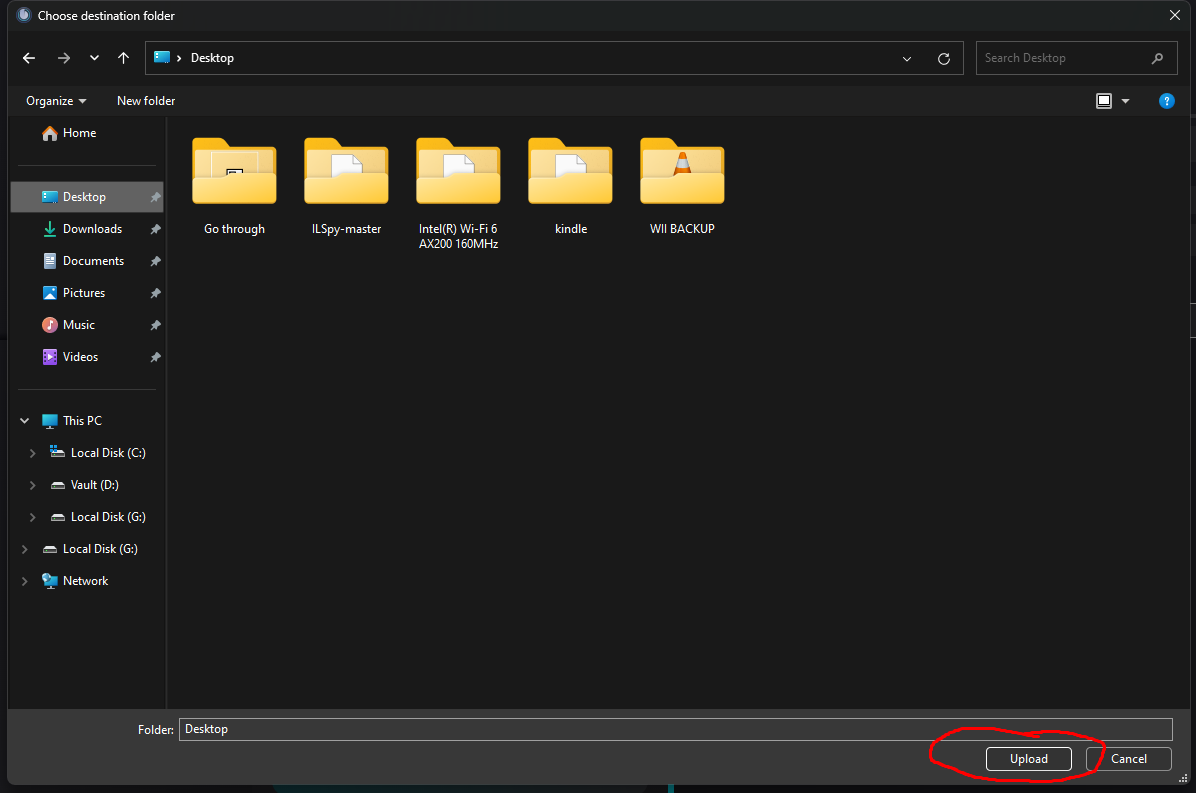This screenshot has width=1196, height=793.
Task: Cancel the folder selection dialog
Action: (1128, 759)
